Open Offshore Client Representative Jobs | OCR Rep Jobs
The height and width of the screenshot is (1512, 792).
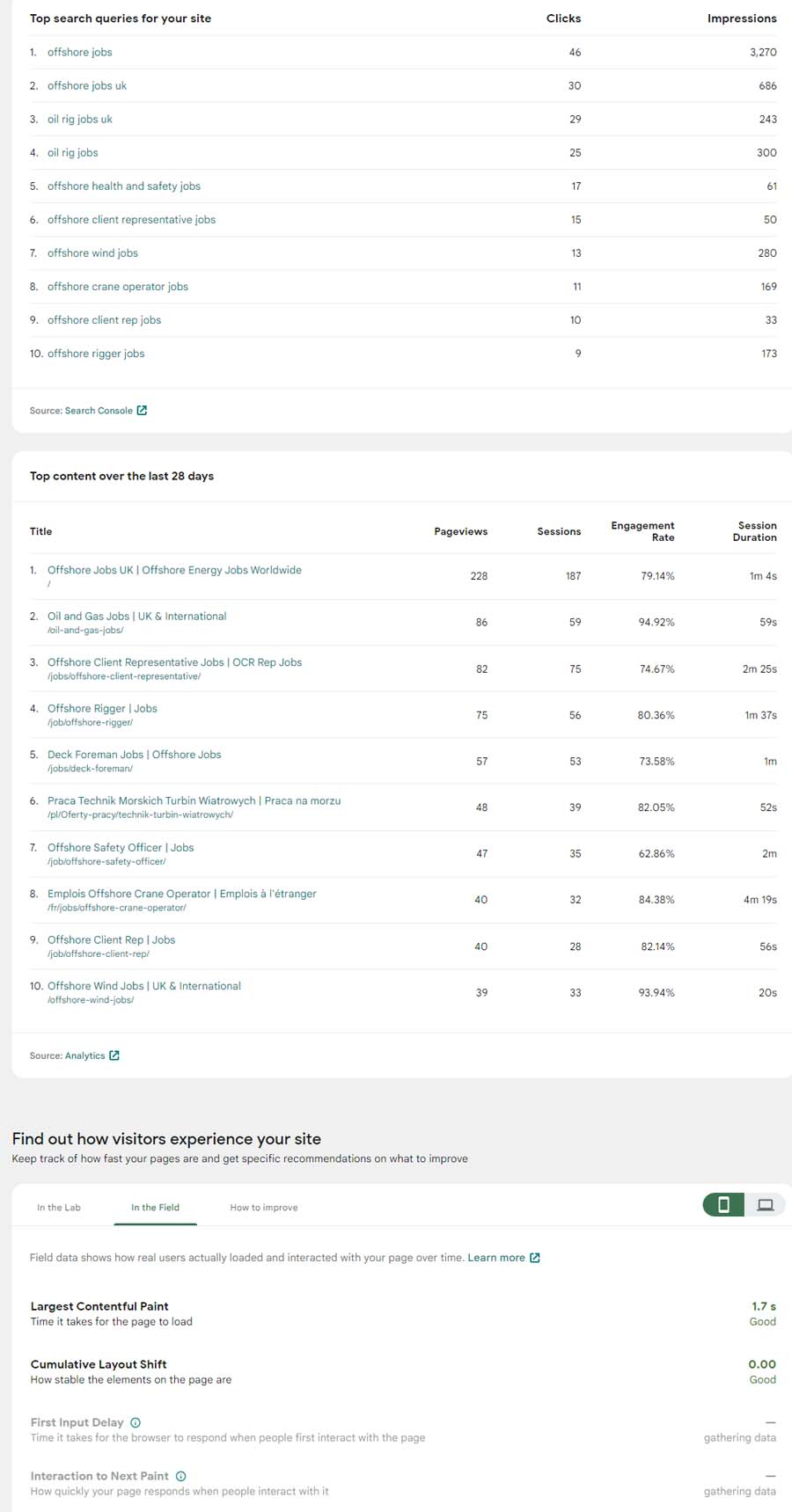[x=174, y=662]
